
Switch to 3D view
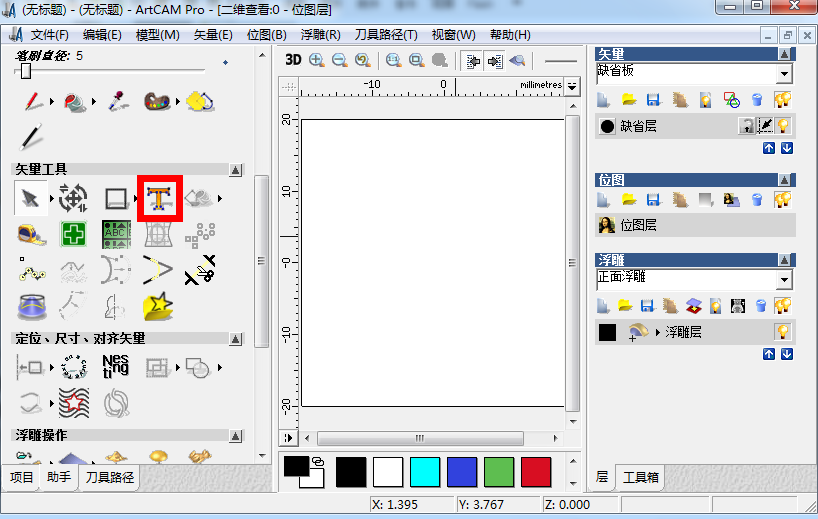[293, 60]
